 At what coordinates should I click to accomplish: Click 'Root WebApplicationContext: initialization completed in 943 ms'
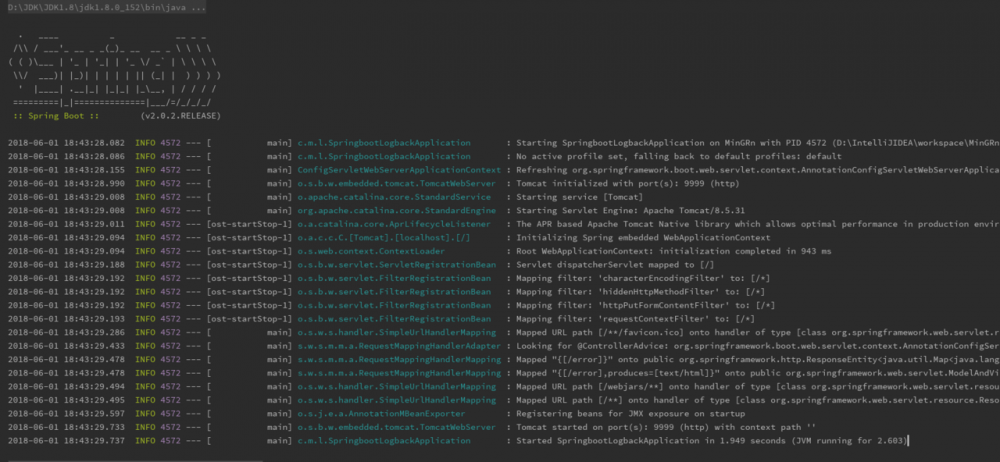pos(673,251)
